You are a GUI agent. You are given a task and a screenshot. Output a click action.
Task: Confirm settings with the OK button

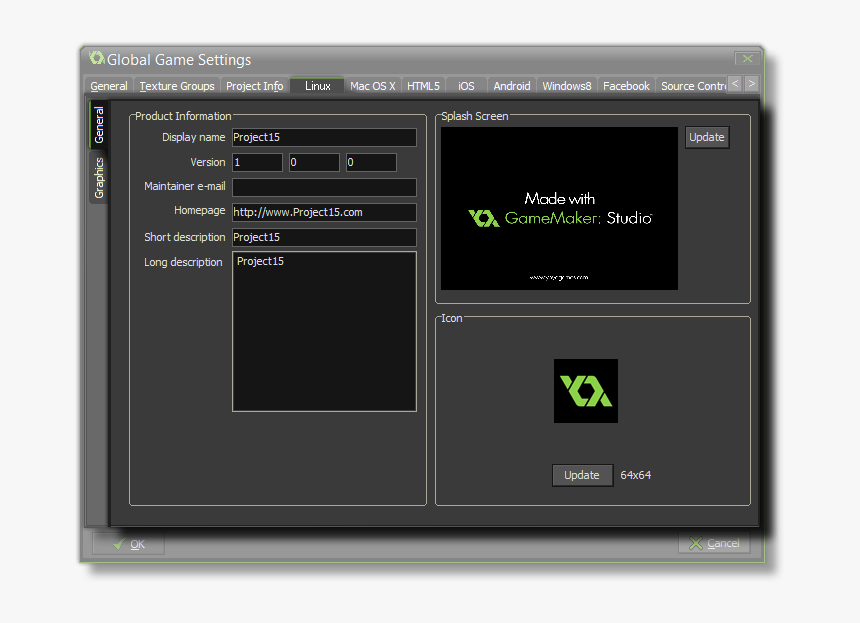point(128,544)
